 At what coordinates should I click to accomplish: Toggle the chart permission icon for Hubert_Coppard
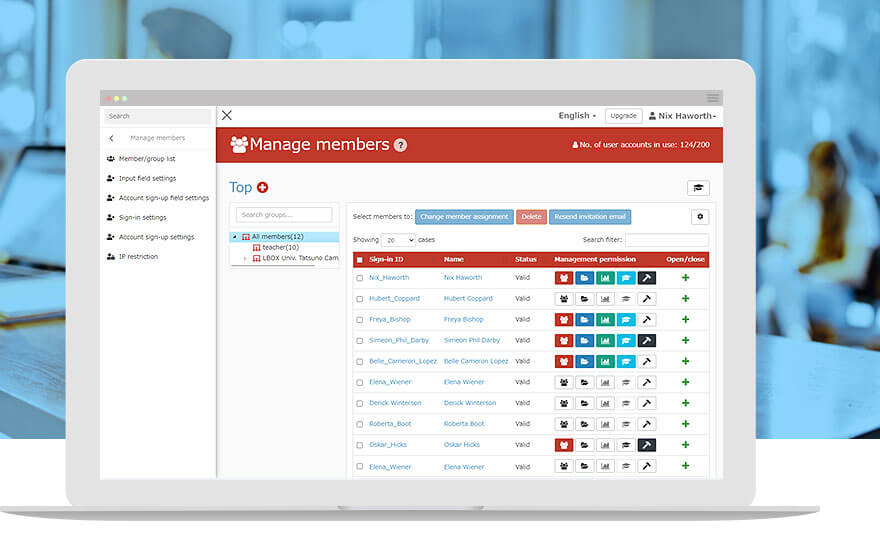click(605, 299)
